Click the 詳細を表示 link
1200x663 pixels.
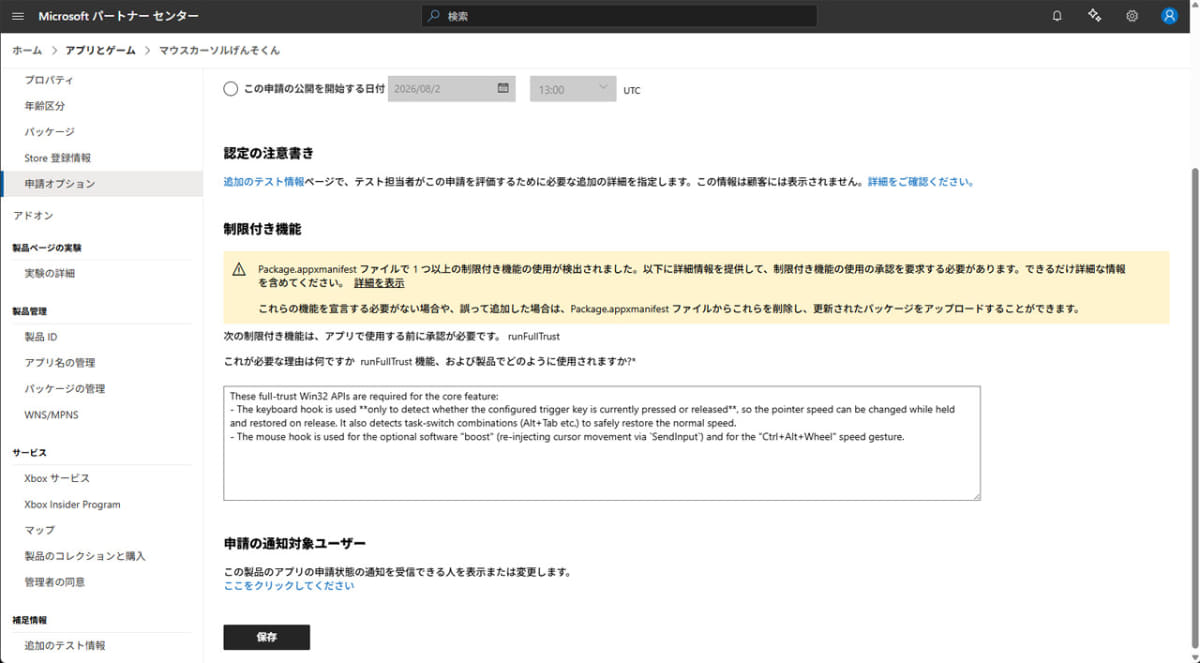(x=377, y=284)
